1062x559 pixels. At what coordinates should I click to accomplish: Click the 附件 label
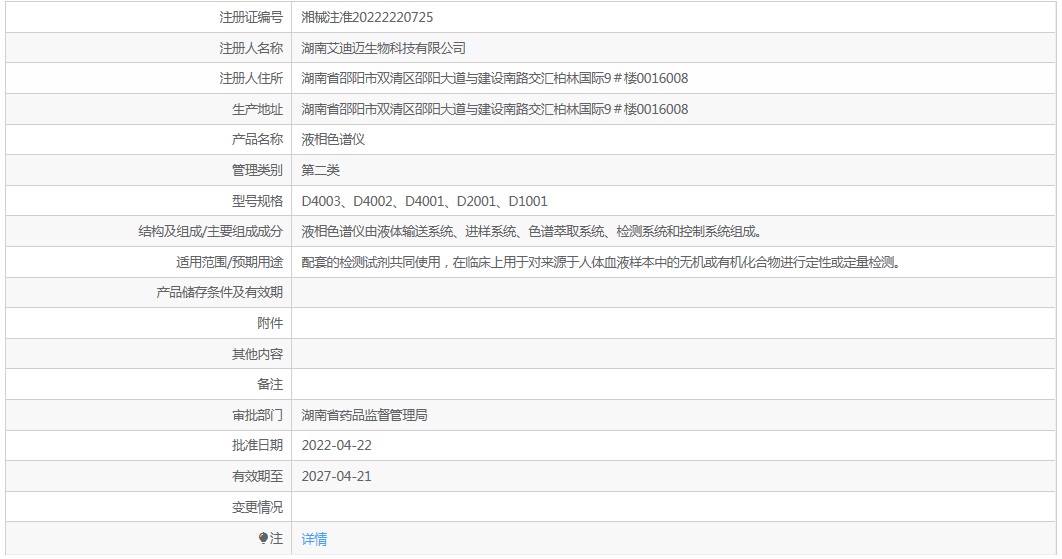coord(270,323)
